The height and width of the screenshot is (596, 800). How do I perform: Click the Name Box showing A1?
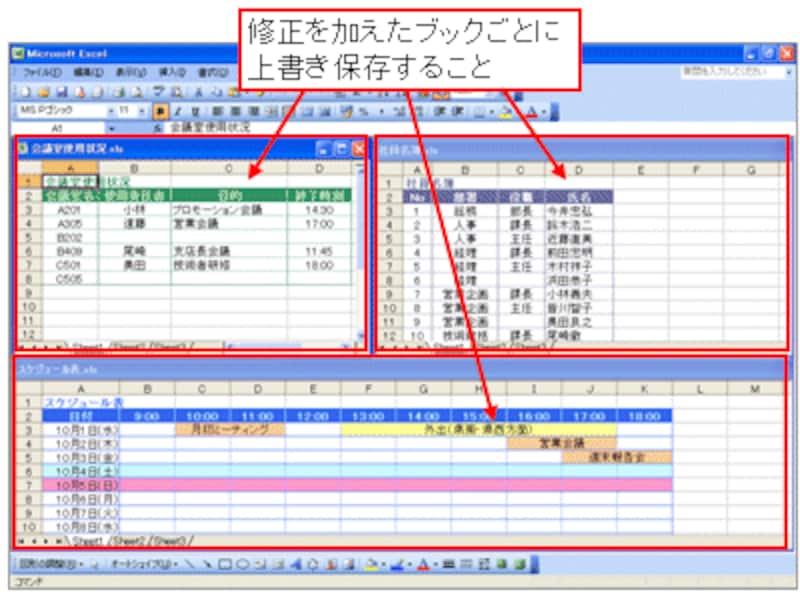click(59, 128)
